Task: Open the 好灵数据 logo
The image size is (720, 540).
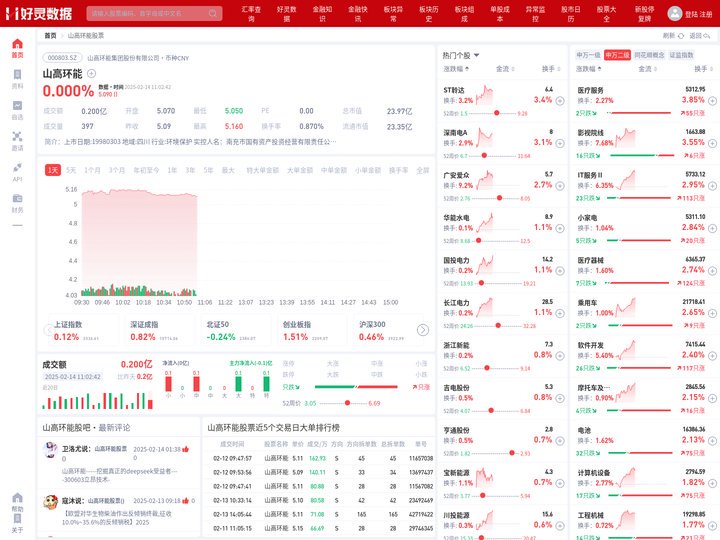Action: tap(39, 13)
